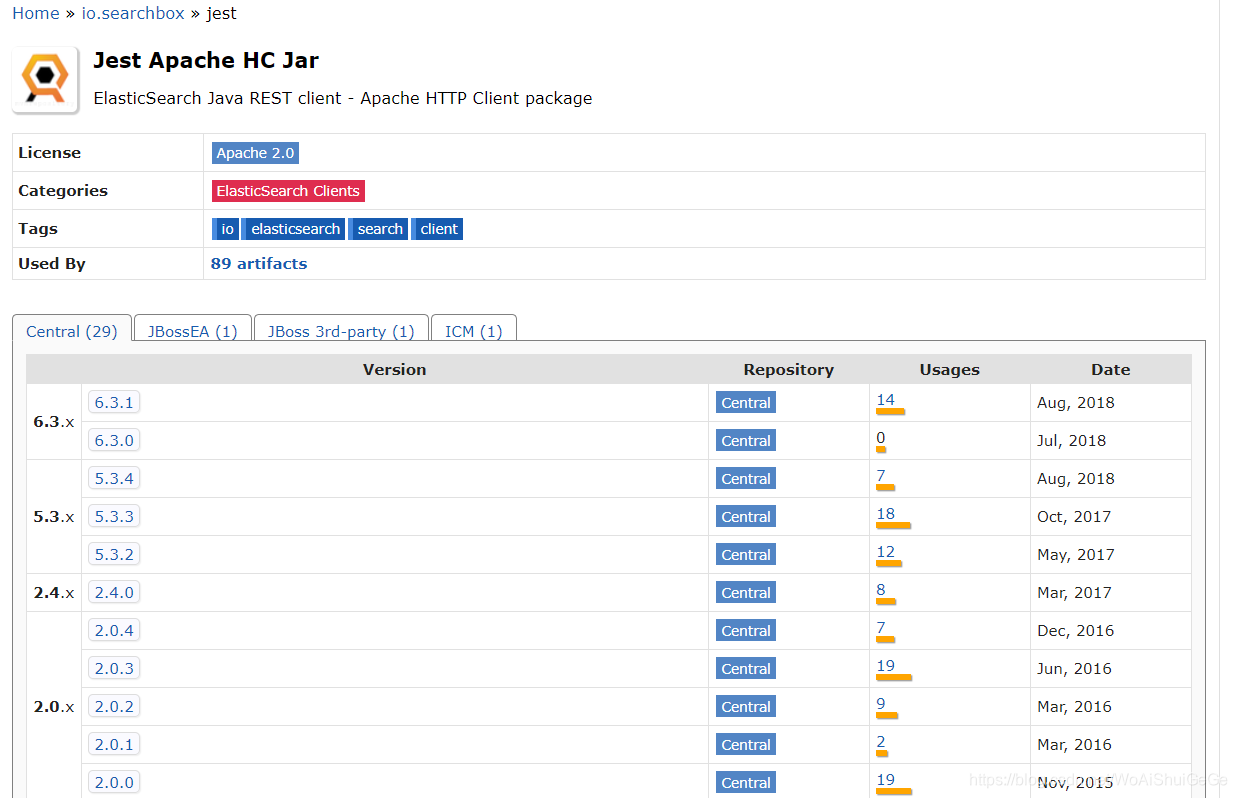Navigate to Home via breadcrumb
The height and width of the screenshot is (798, 1237).
click(35, 13)
